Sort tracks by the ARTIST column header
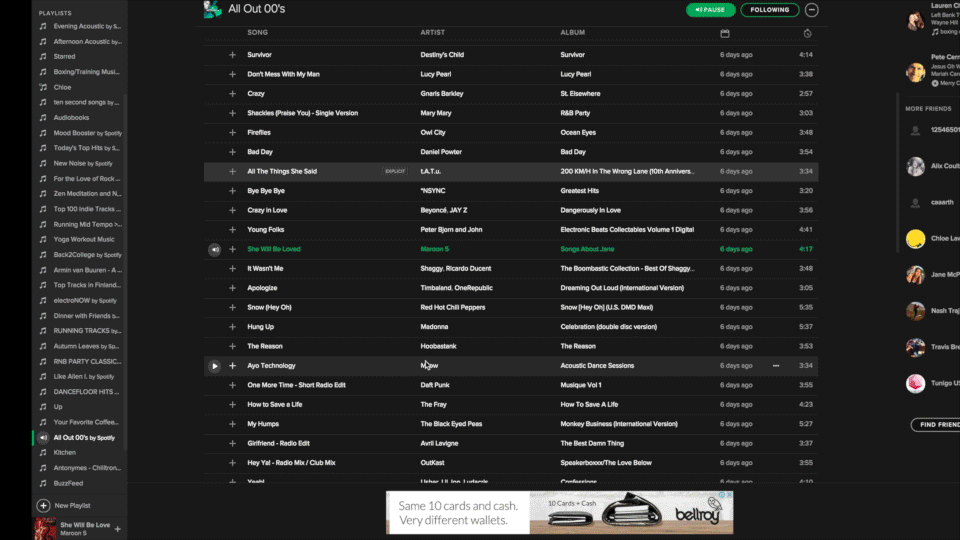The image size is (960, 540). click(x=432, y=32)
